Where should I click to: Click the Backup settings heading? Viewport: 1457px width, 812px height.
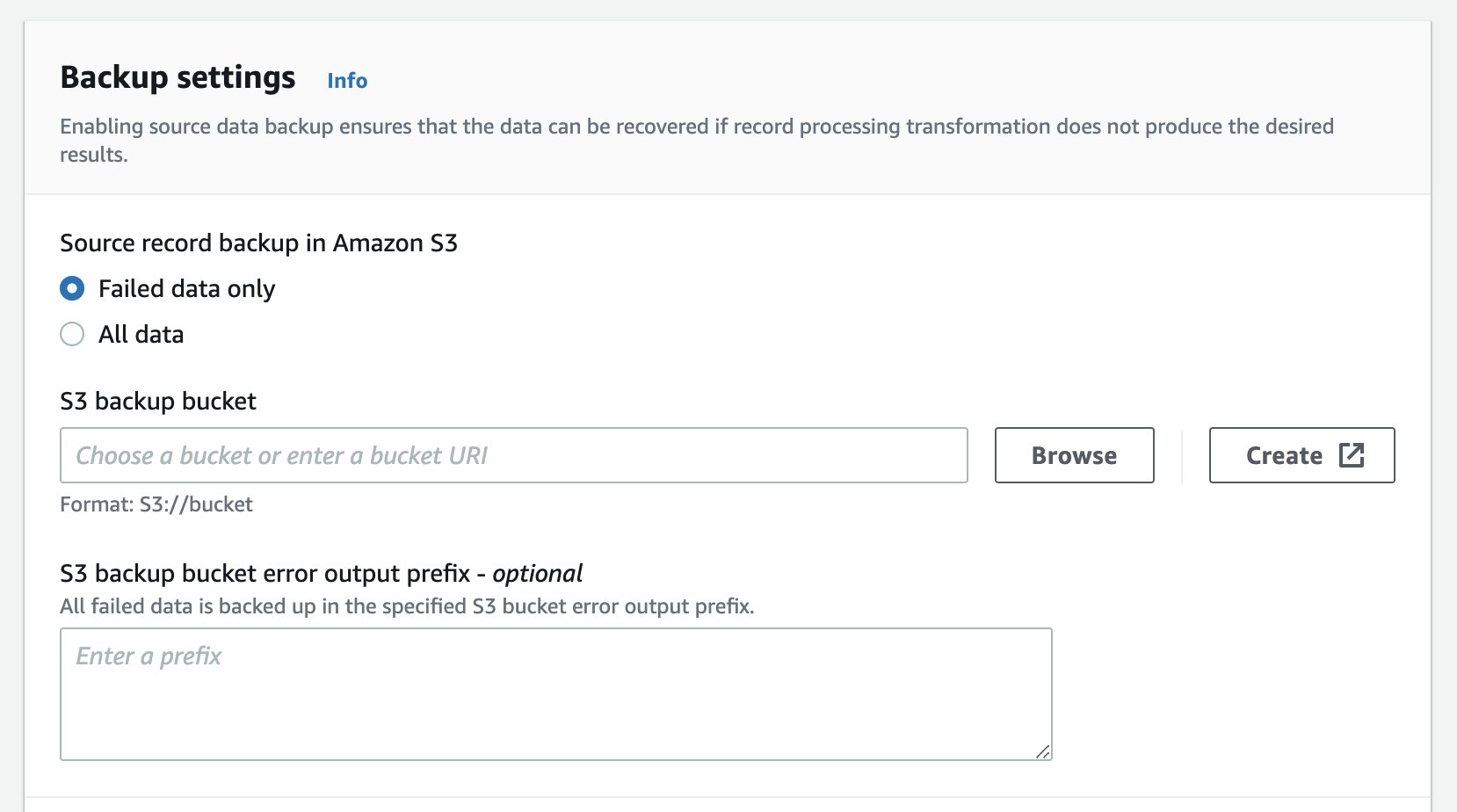(178, 77)
